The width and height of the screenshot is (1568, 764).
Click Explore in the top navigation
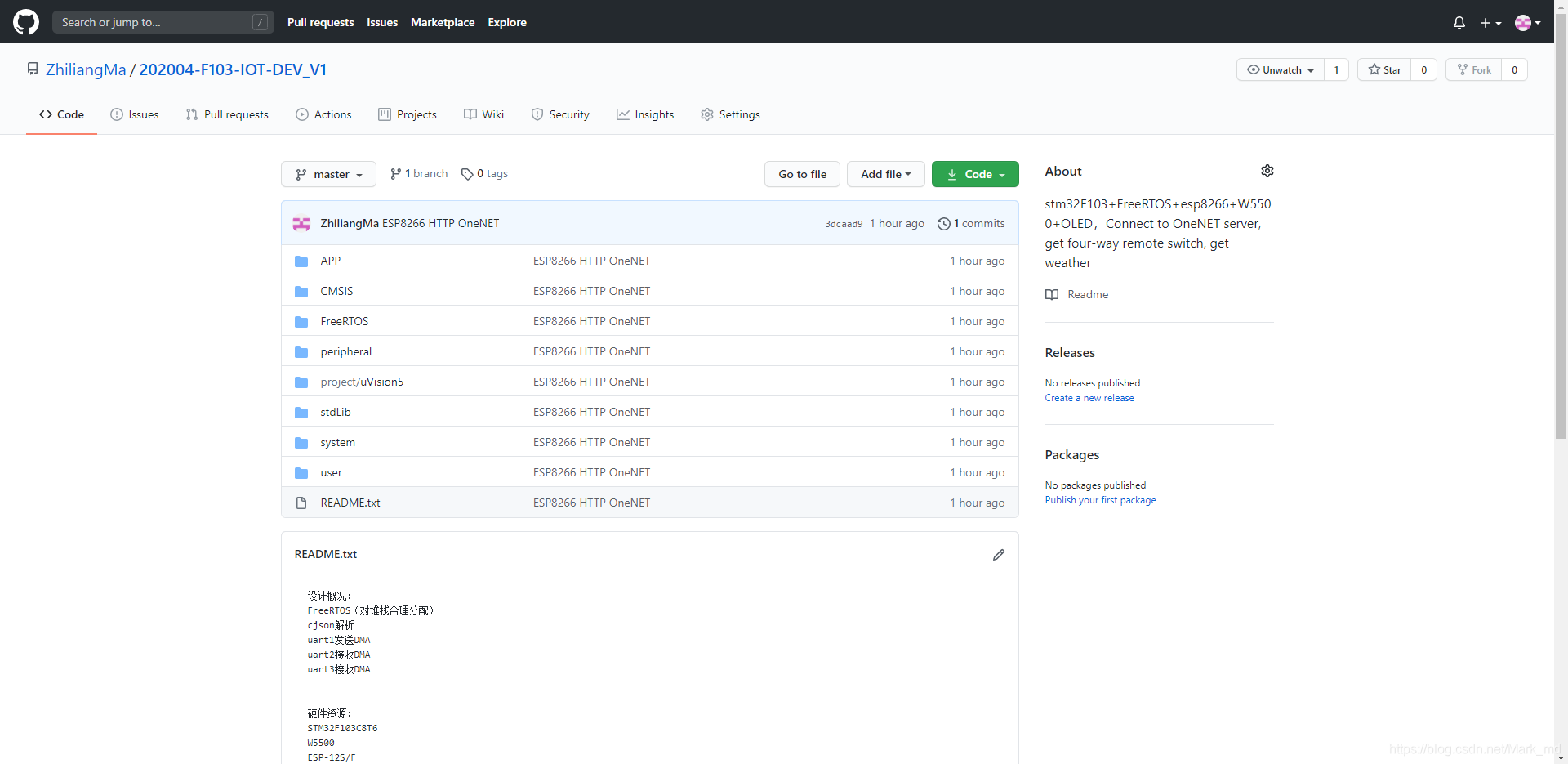[x=507, y=22]
